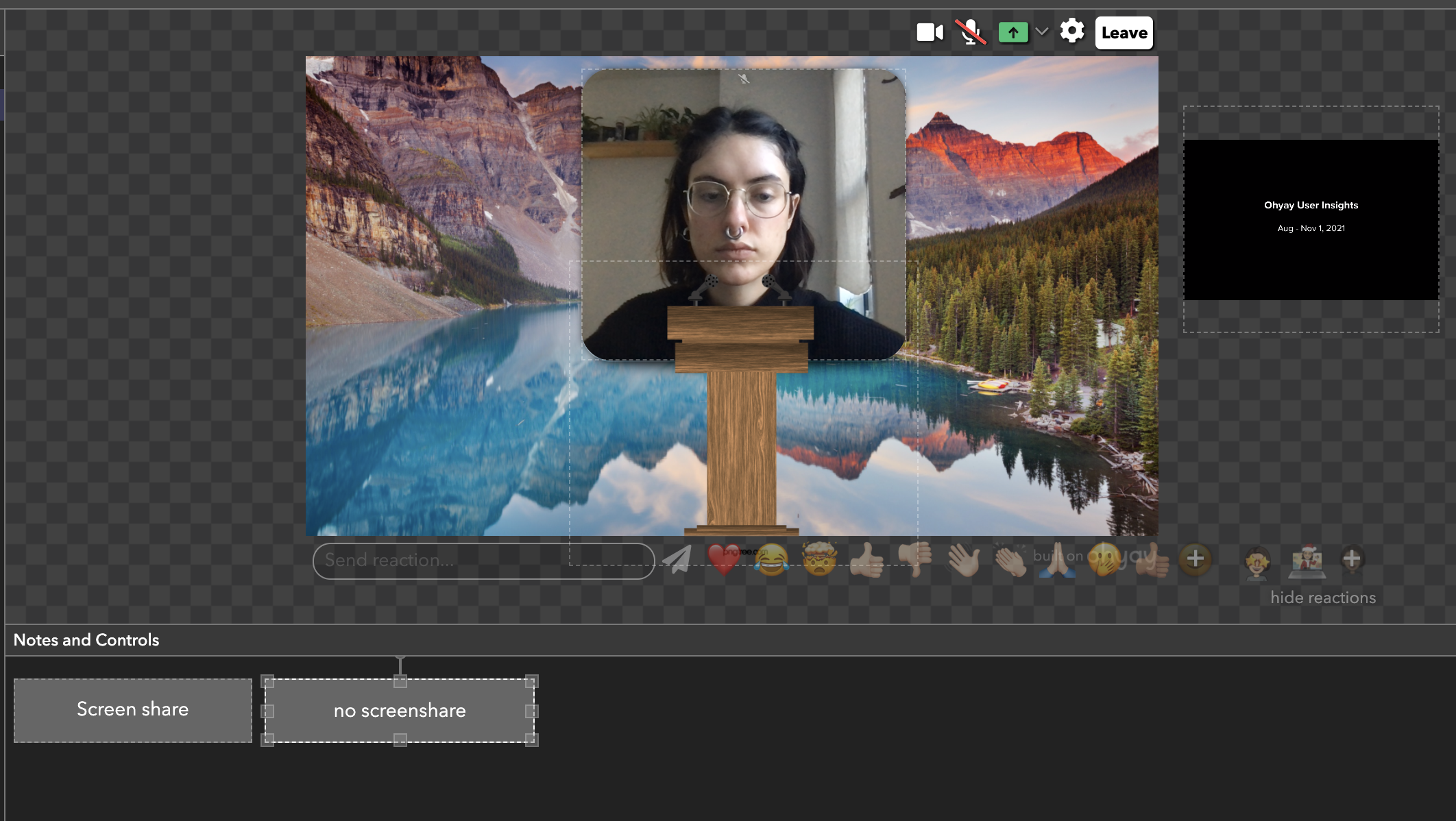
Task: Click the Send reaction text field
Action: click(x=483, y=561)
